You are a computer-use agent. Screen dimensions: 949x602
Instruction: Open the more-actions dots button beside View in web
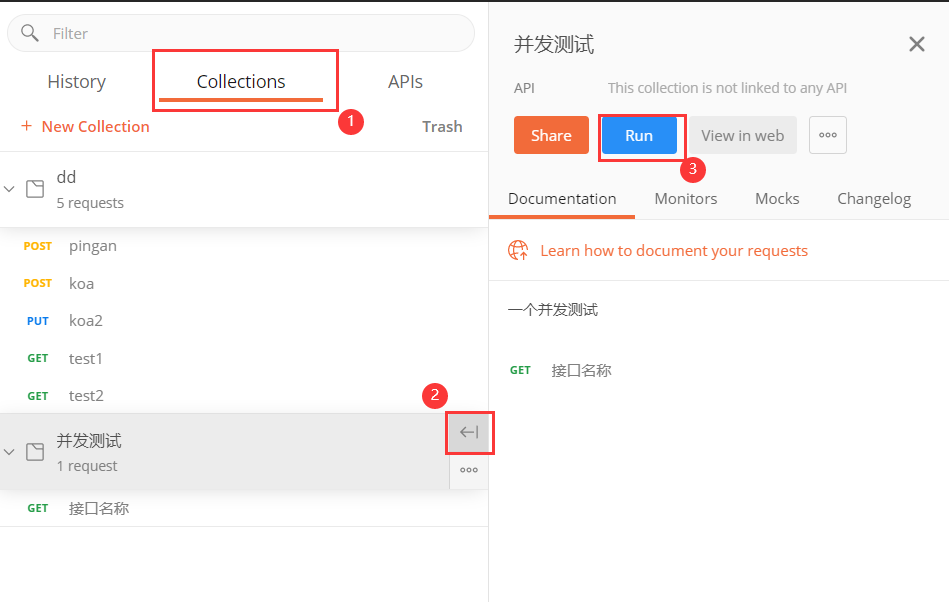(828, 135)
